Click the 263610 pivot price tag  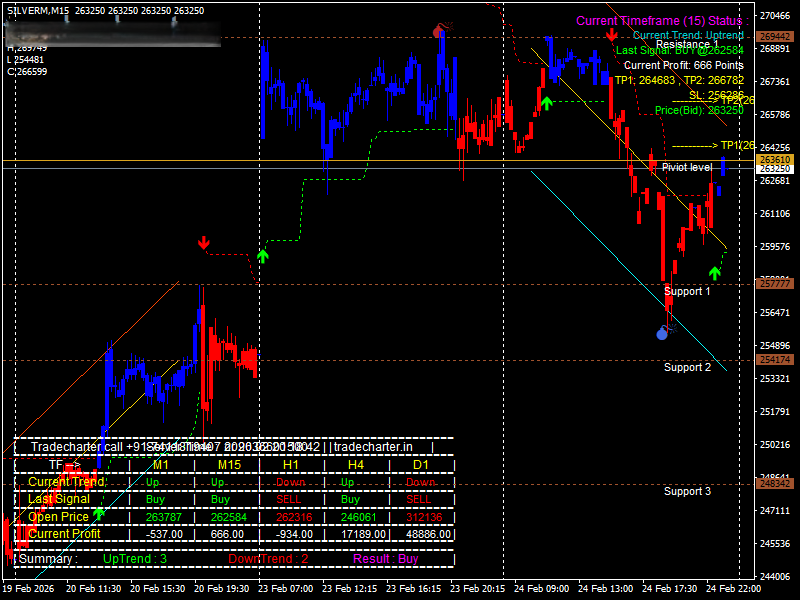(775, 160)
